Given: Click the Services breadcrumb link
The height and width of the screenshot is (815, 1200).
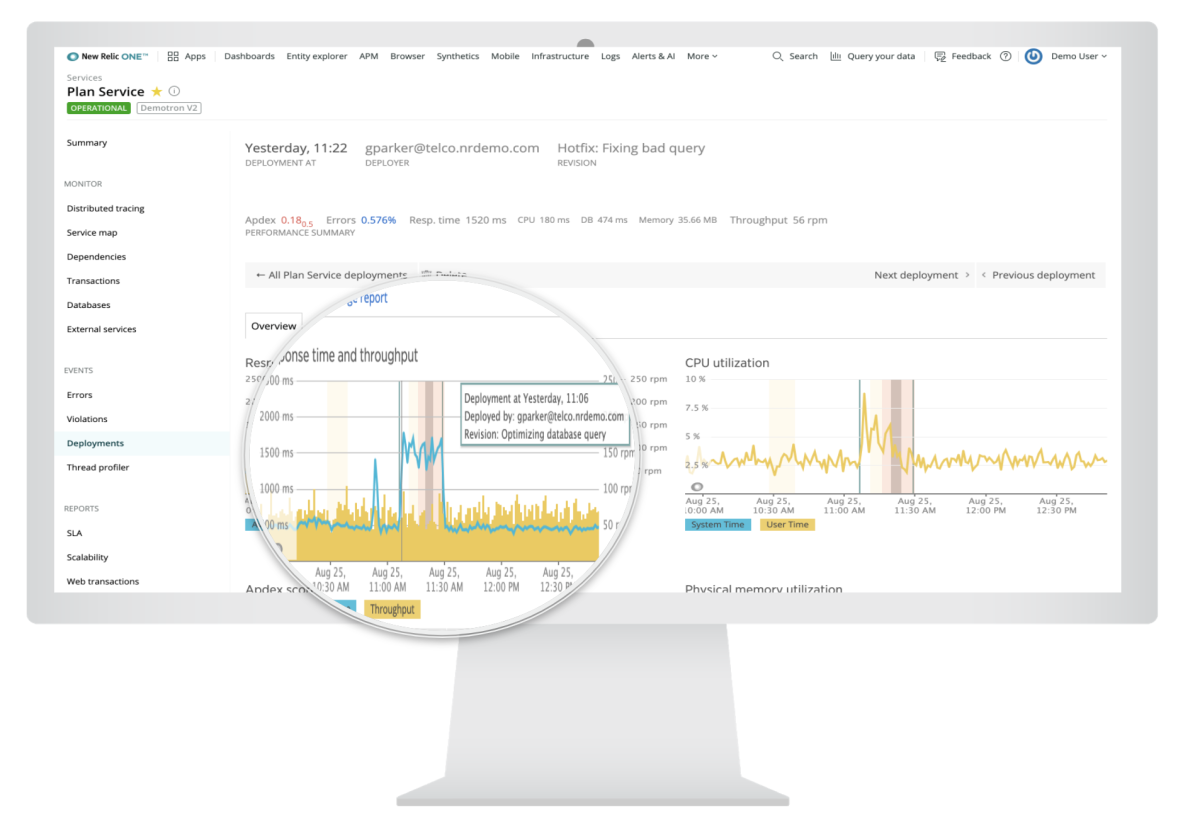Looking at the screenshot, I should 84,77.
